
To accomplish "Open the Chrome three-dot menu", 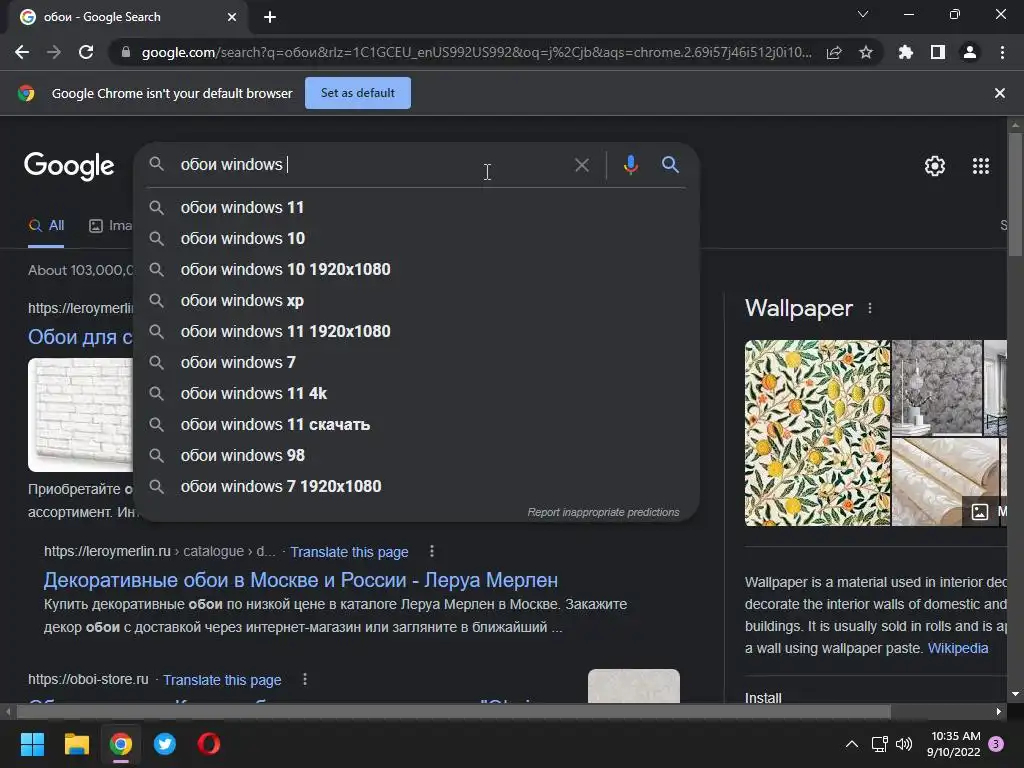I will point(1002,52).
